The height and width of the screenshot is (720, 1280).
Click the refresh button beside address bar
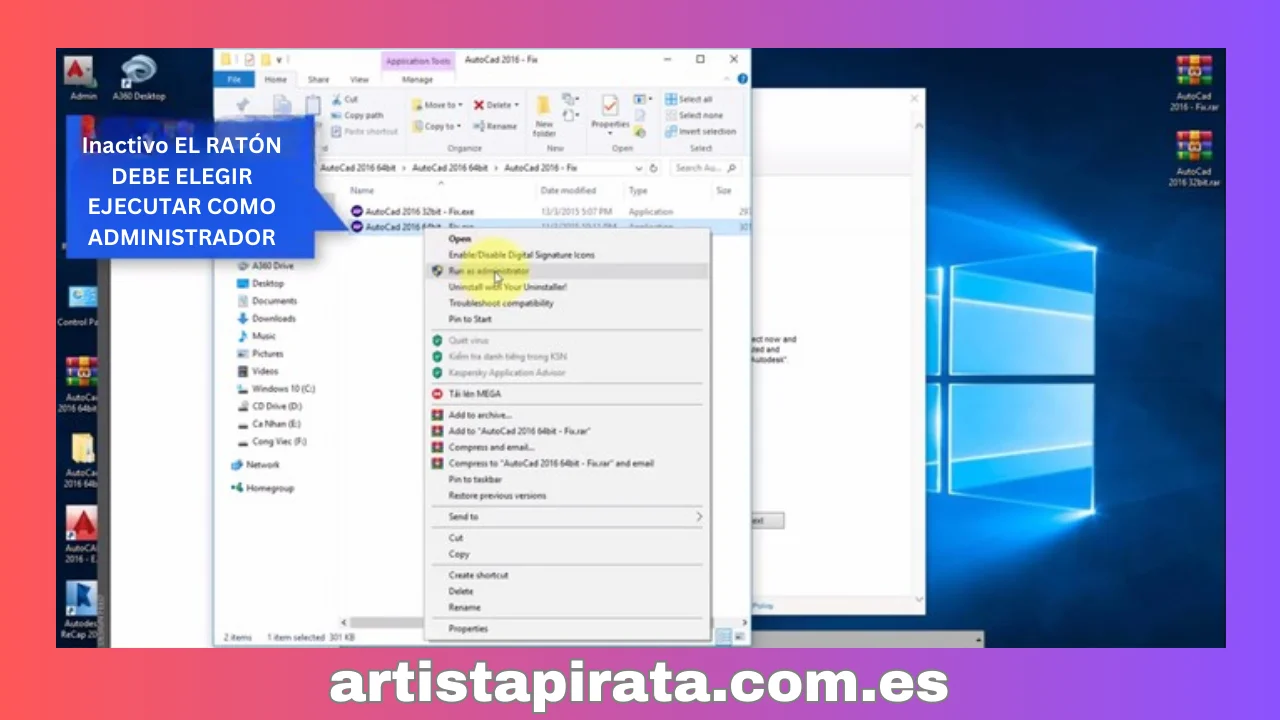[654, 168]
